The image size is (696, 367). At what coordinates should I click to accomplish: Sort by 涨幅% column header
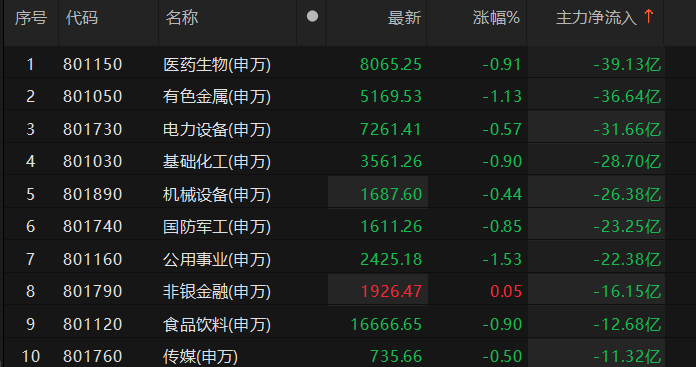(496, 18)
